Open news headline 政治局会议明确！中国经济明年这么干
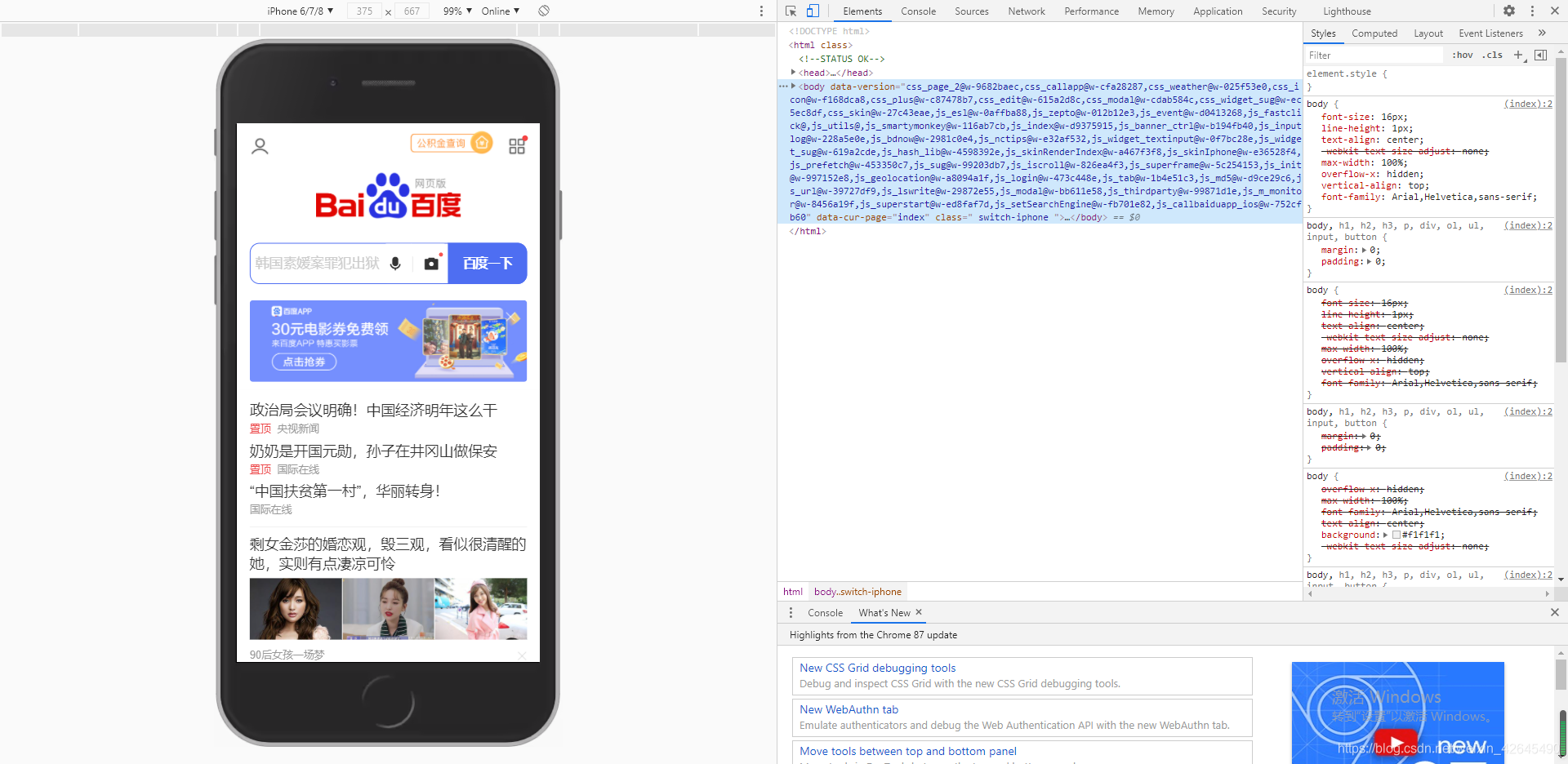The image size is (1568, 764). click(x=373, y=410)
